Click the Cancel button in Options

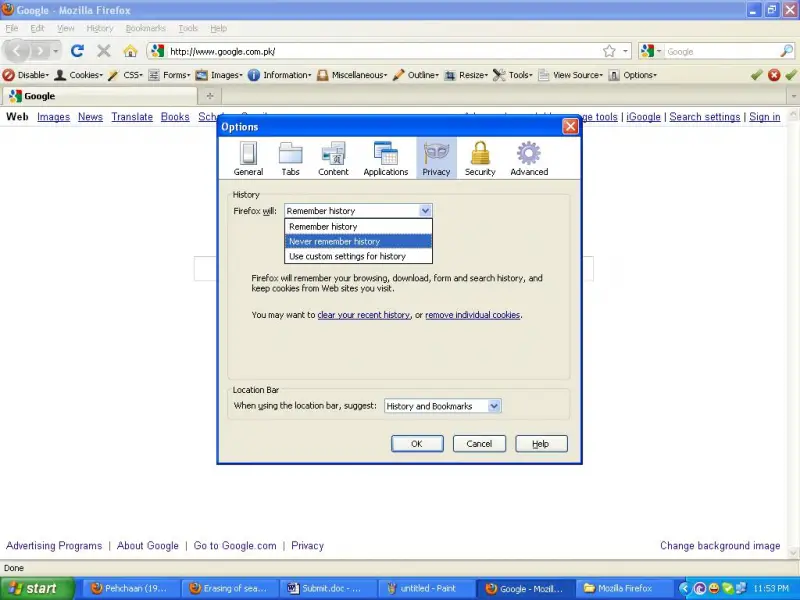click(479, 444)
